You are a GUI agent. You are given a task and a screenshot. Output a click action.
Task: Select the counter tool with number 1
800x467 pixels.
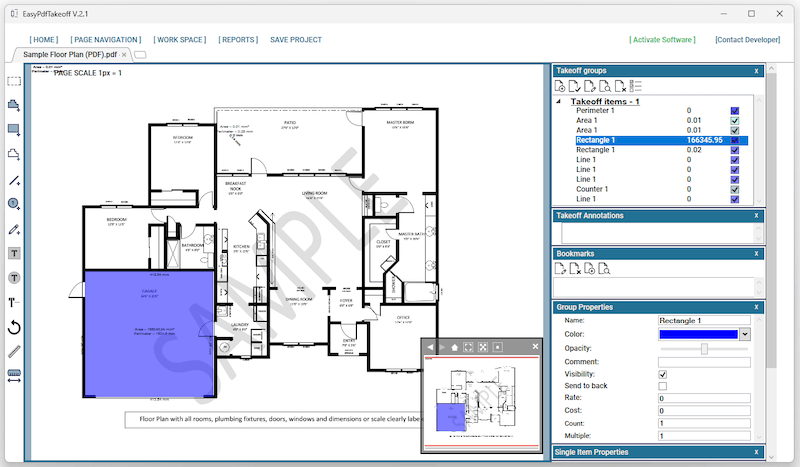tap(14, 204)
